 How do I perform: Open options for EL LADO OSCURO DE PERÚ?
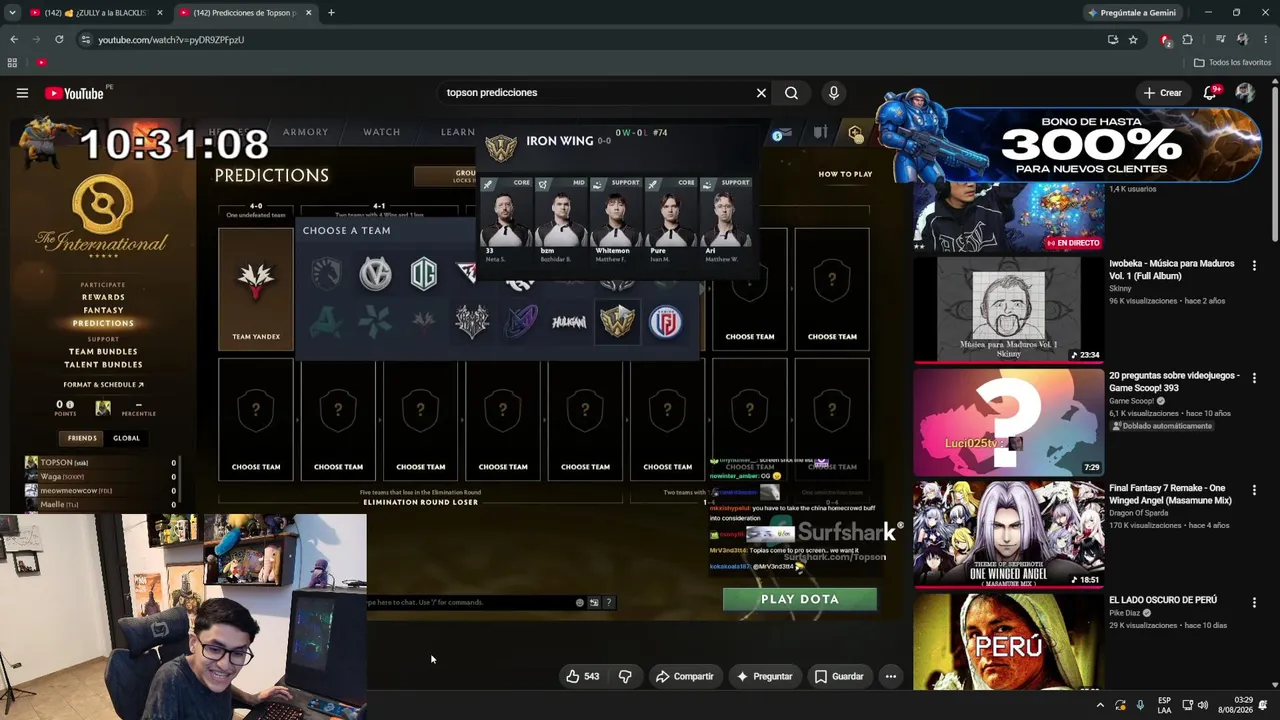click(x=1254, y=603)
